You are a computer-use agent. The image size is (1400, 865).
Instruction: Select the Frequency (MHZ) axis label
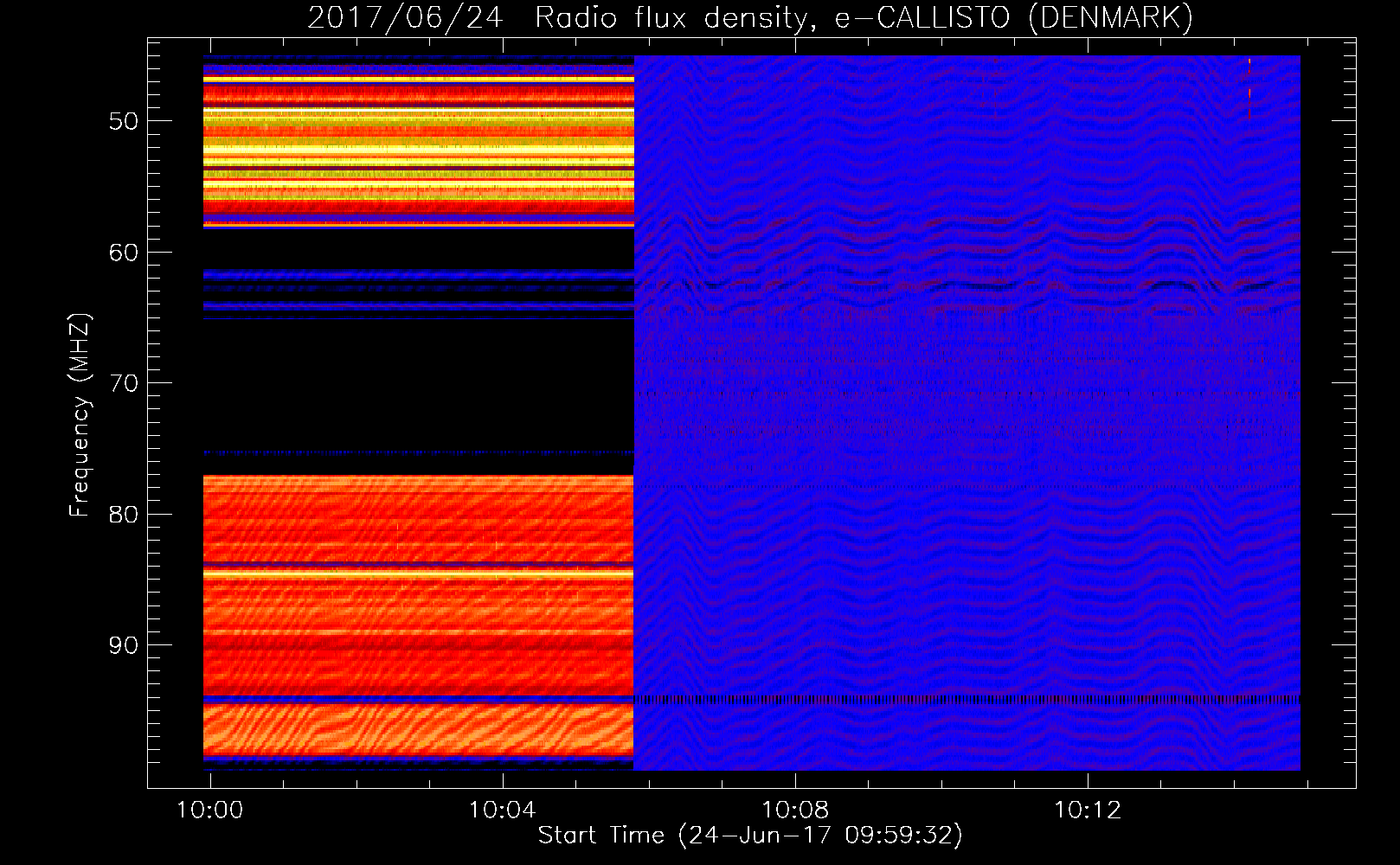pos(79,415)
